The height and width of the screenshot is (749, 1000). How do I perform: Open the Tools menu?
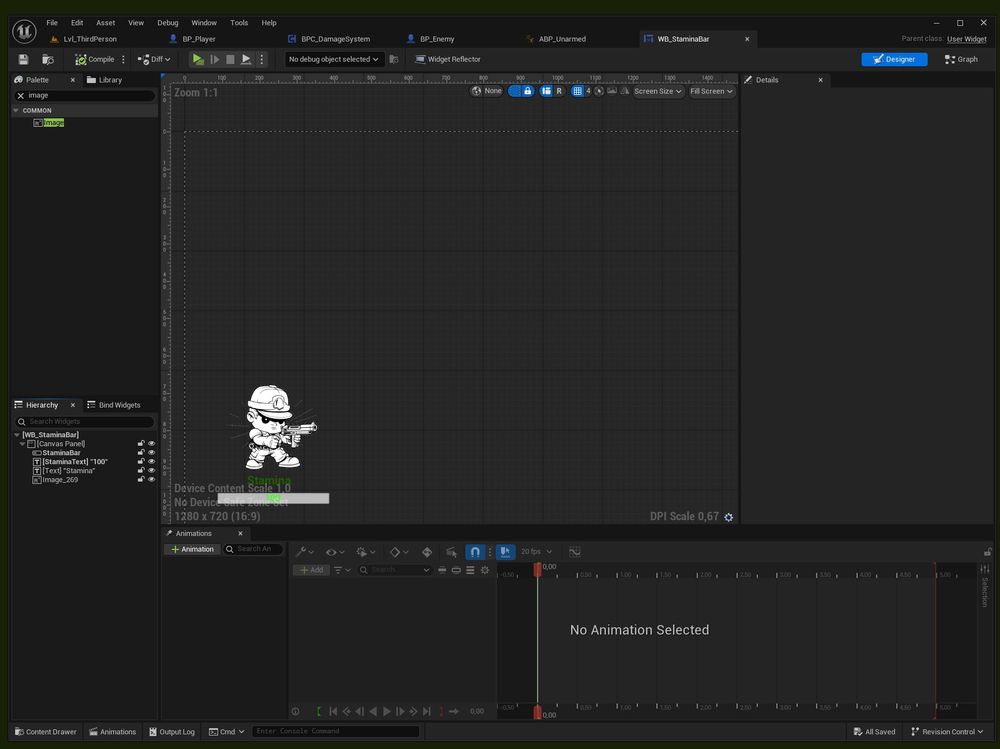click(239, 22)
